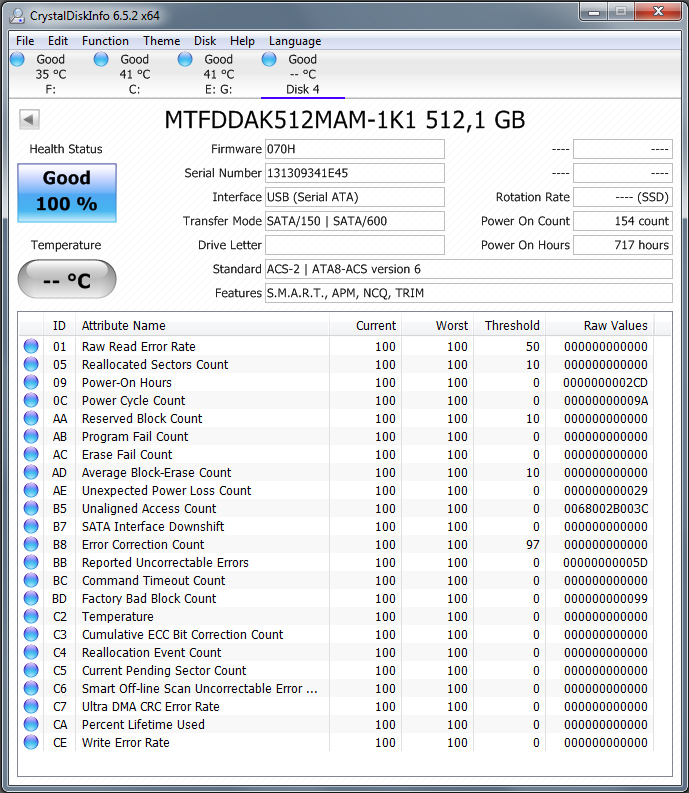This screenshot has width=689, height=793.
Task: Click the Raw Values column header
Action: click(x=599, y=326)
